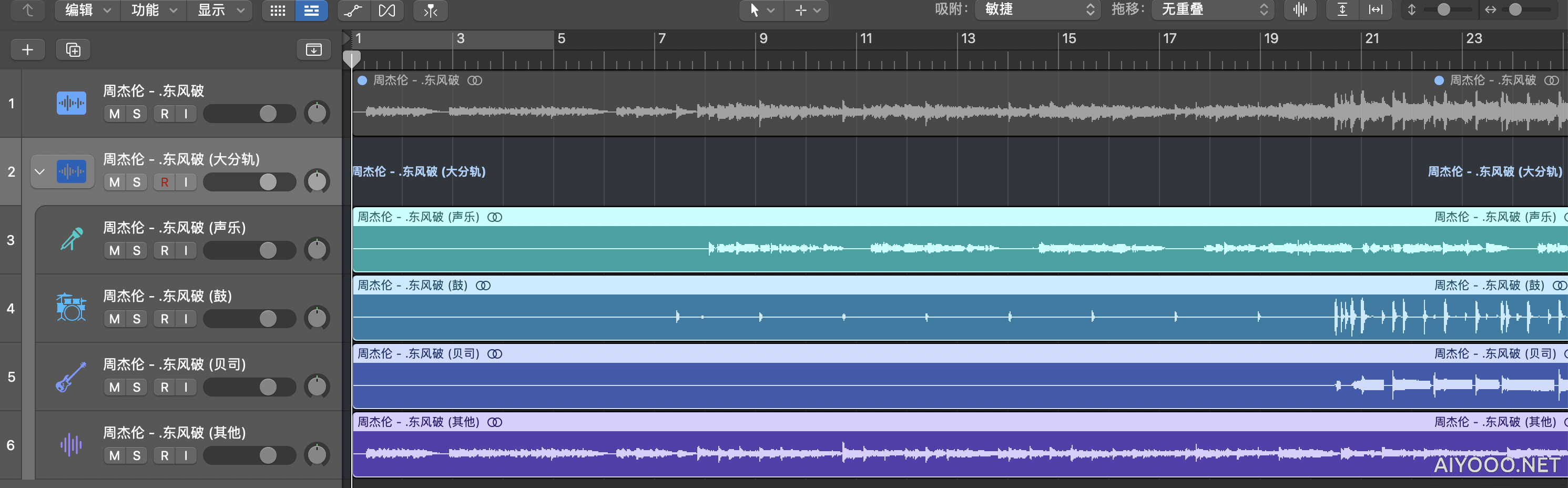Toggle the Flex mode icon

tap(387, 11)
